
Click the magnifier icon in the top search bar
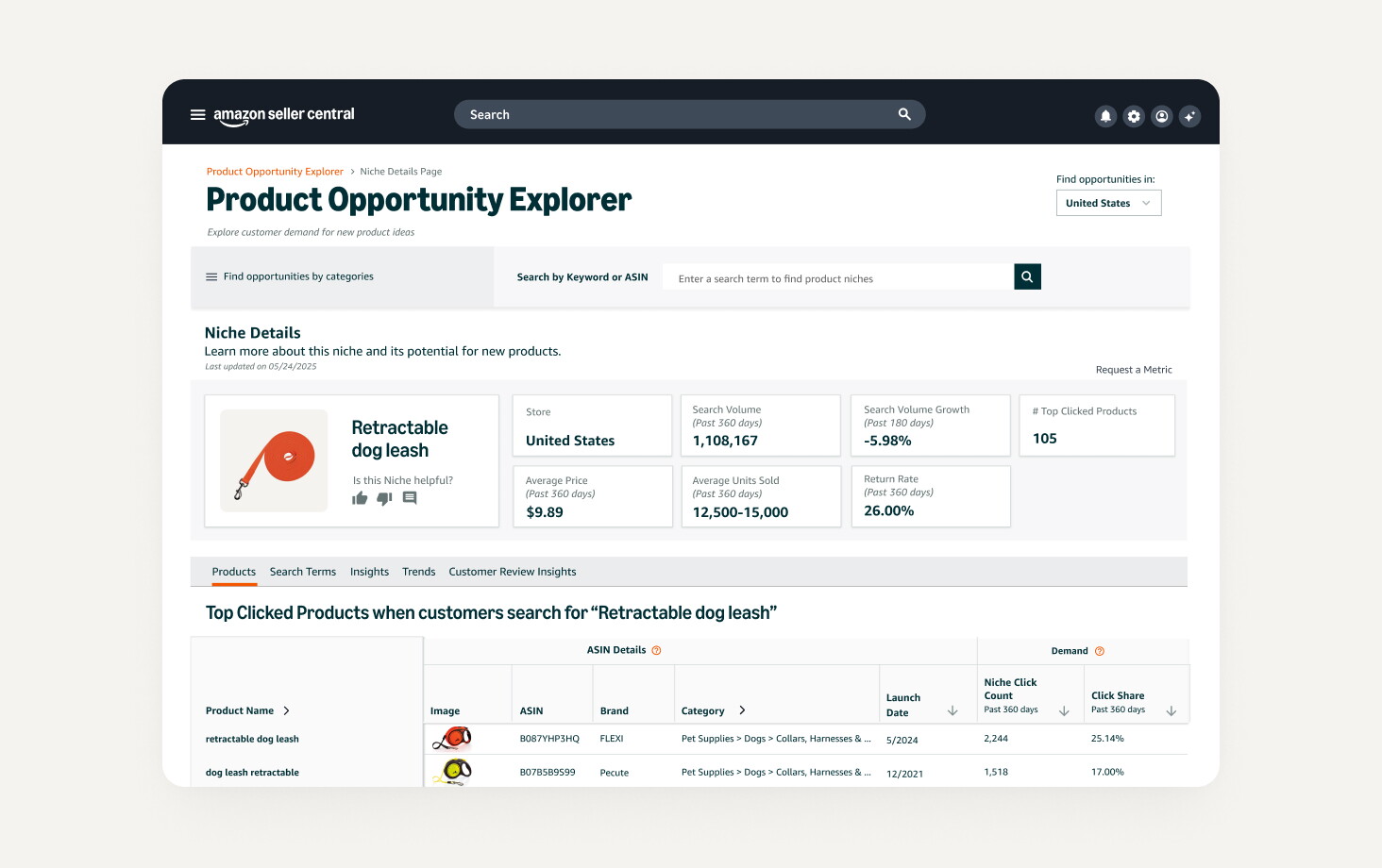904,114
